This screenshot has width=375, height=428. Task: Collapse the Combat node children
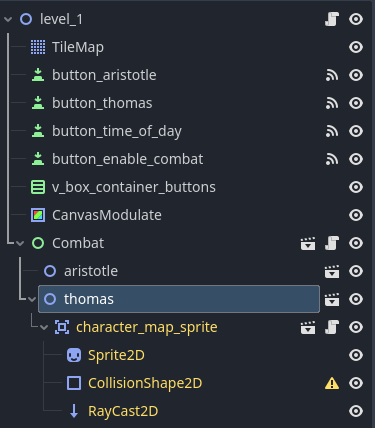tap(20, 243)
